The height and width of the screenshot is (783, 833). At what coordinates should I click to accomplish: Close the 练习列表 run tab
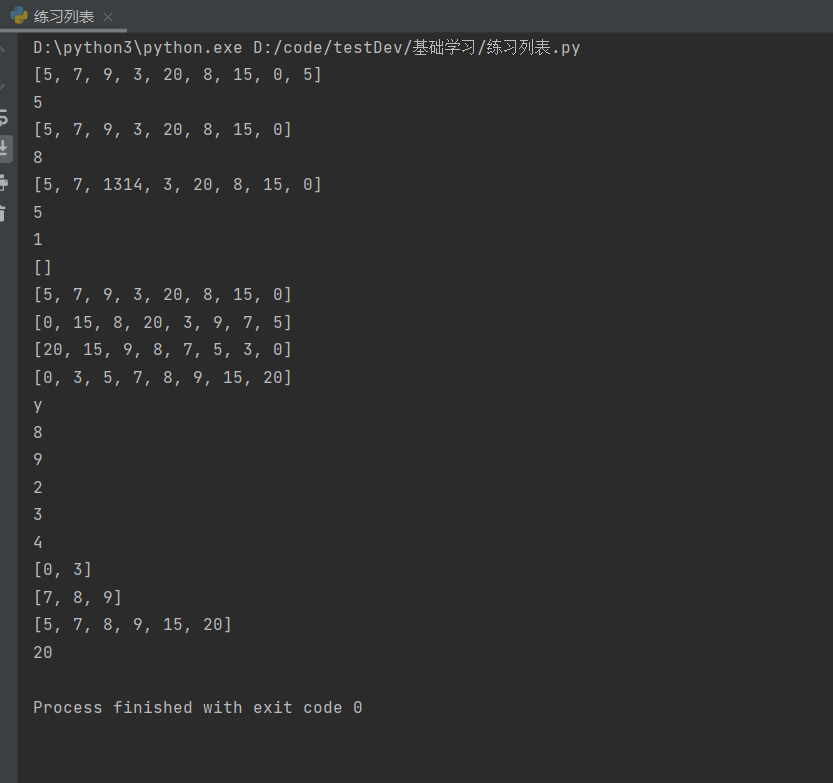108,17
